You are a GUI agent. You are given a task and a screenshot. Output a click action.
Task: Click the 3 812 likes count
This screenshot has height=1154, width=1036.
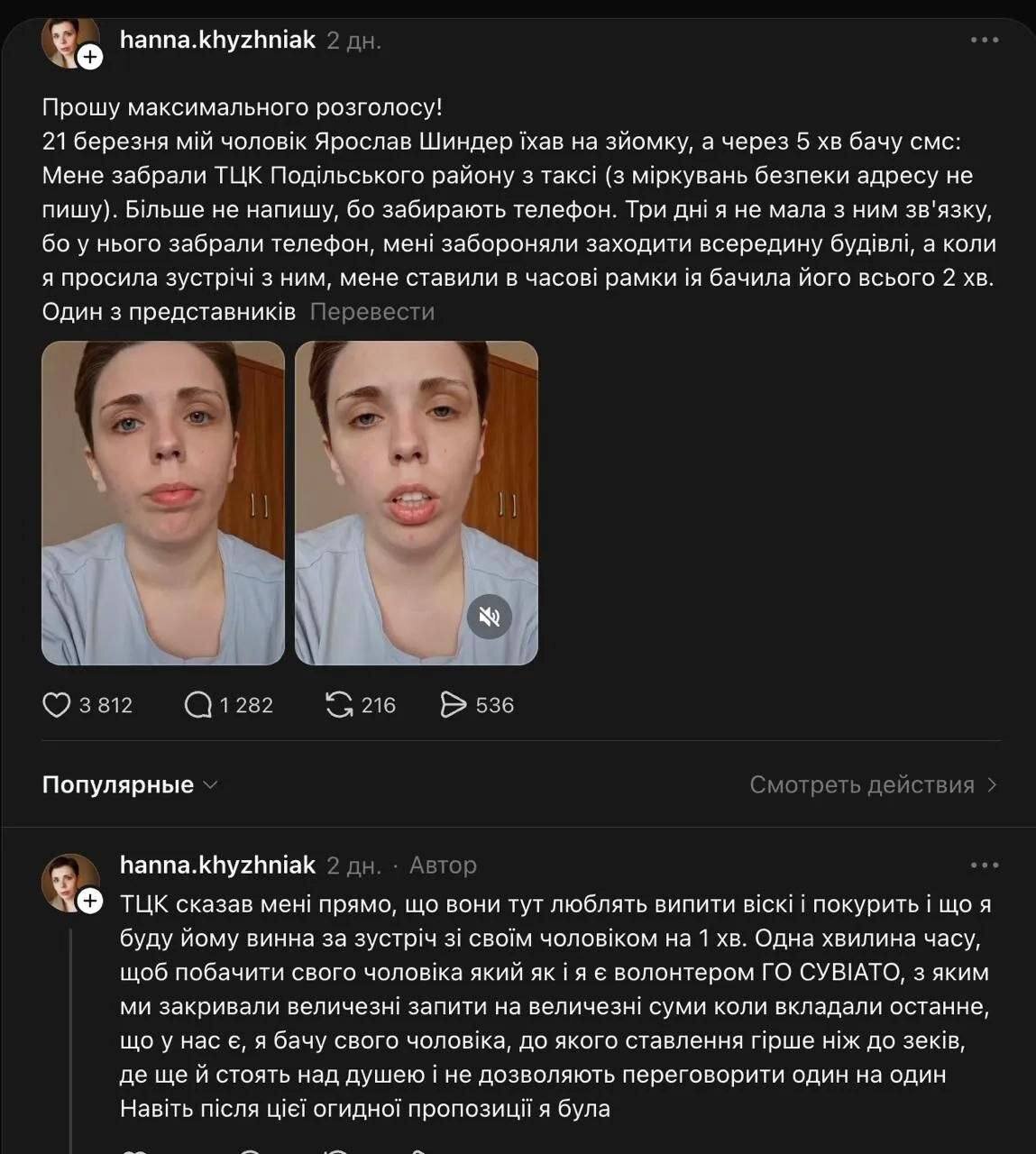[x=105, y=705]
